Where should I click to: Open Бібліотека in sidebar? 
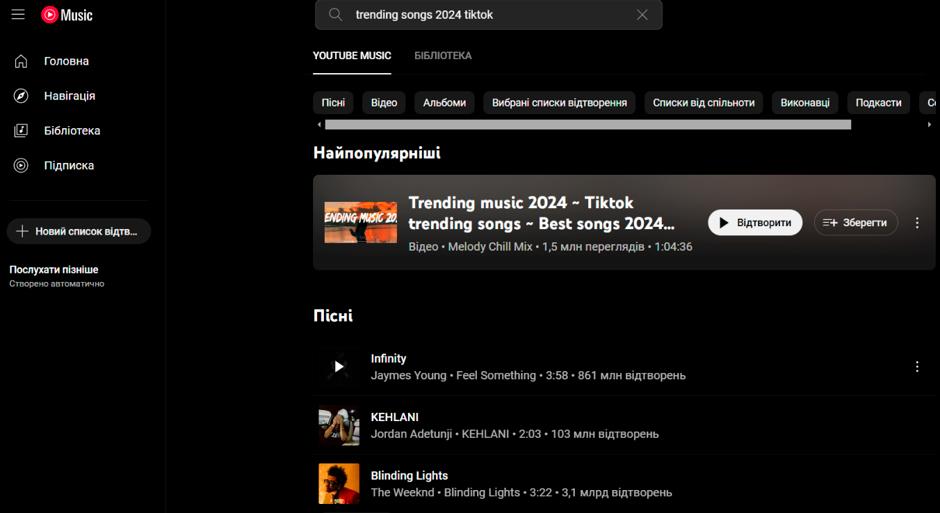(x=72, y=131)
